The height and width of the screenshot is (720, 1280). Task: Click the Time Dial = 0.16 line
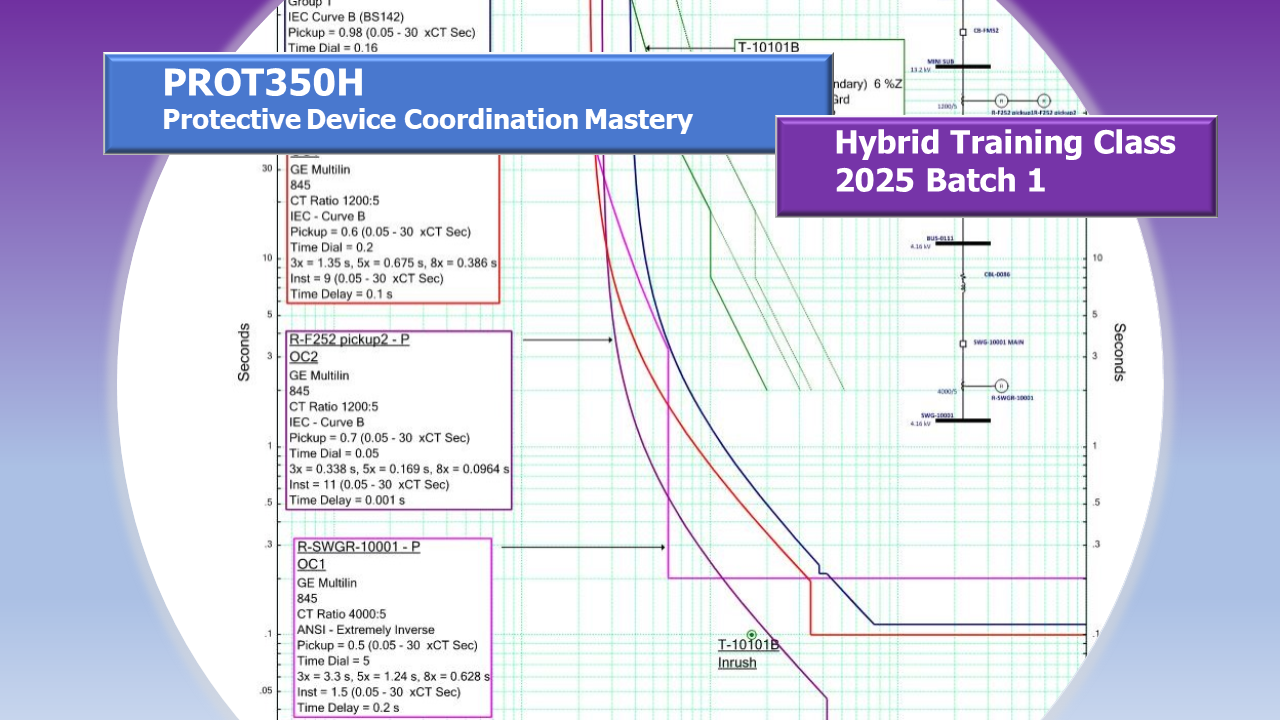point(335,48)
